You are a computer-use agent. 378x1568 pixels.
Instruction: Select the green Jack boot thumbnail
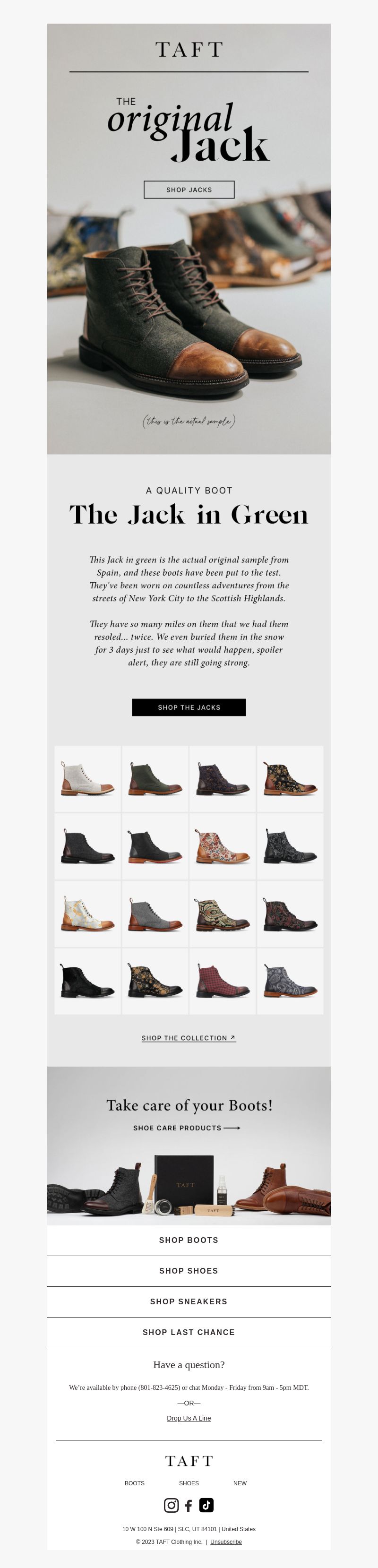tap(155, 778)
